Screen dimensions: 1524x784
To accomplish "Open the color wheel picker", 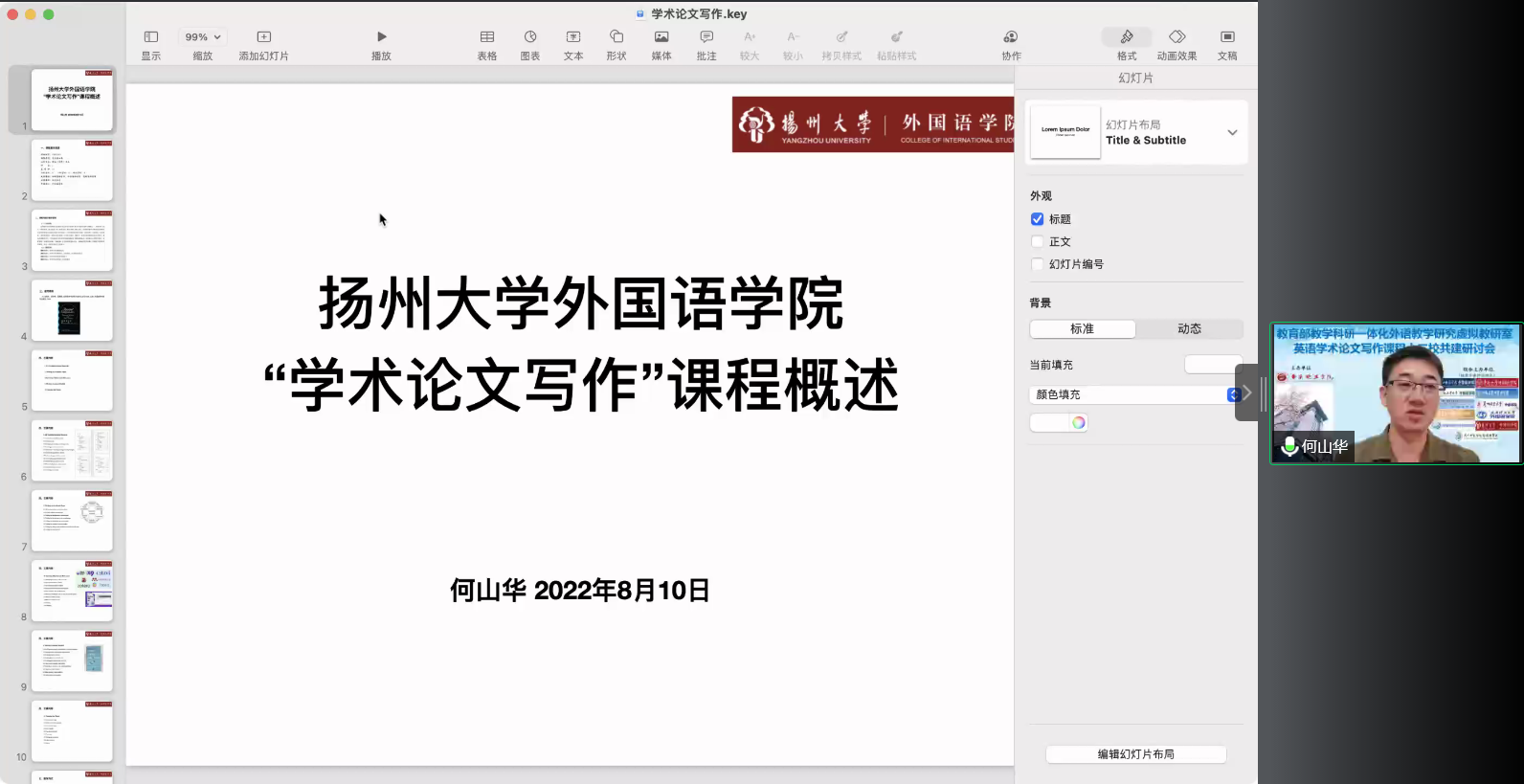I will (x=1079, y=423).
